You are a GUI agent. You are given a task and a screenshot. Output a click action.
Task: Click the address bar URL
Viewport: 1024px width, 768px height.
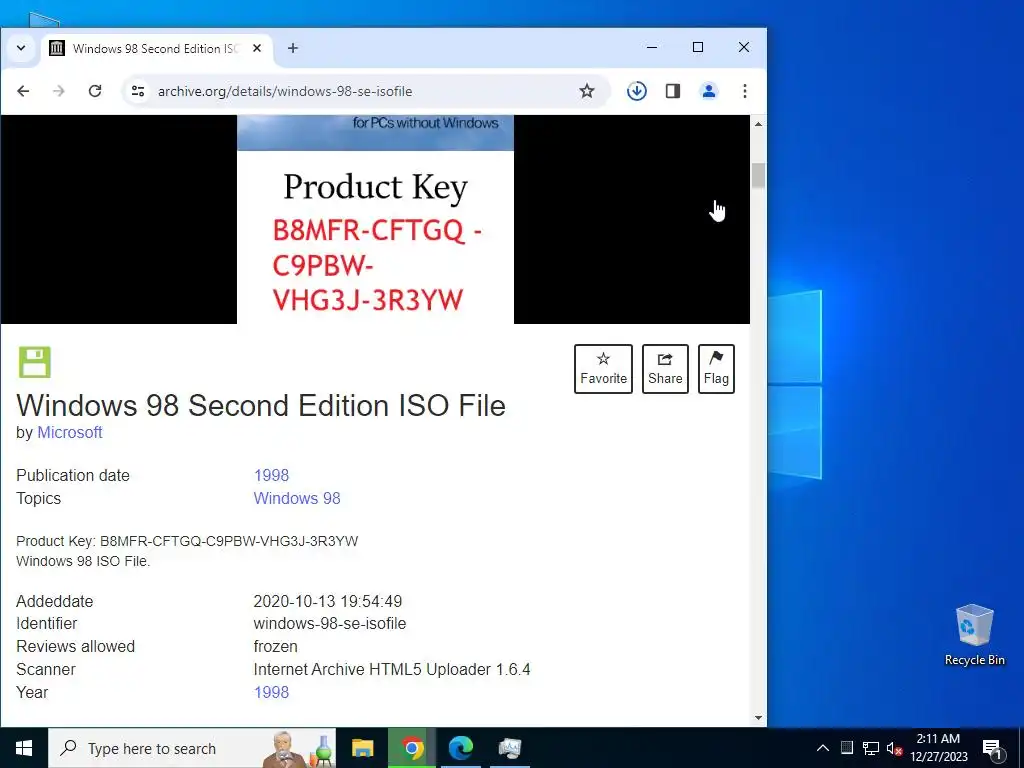click(x=285, y=91)
